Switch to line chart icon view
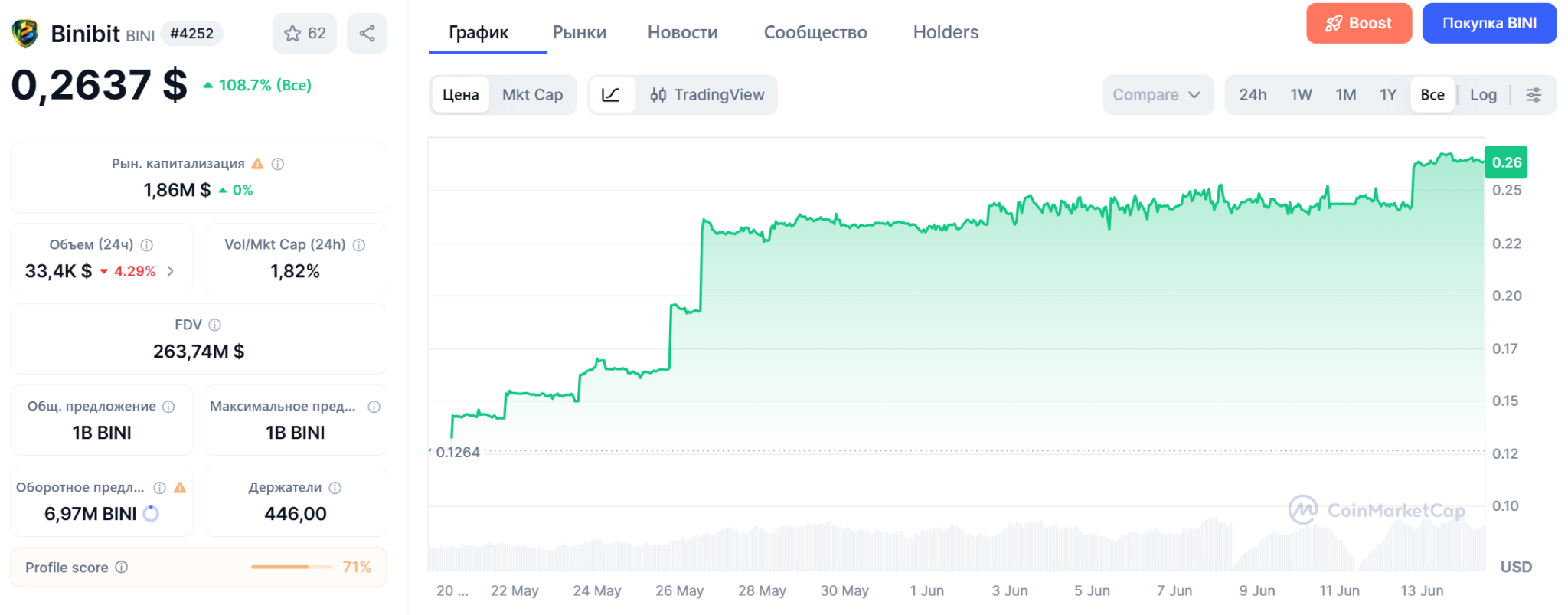Image resolution: width=1568 pixels, height=615 pixels. coord(611,95)
